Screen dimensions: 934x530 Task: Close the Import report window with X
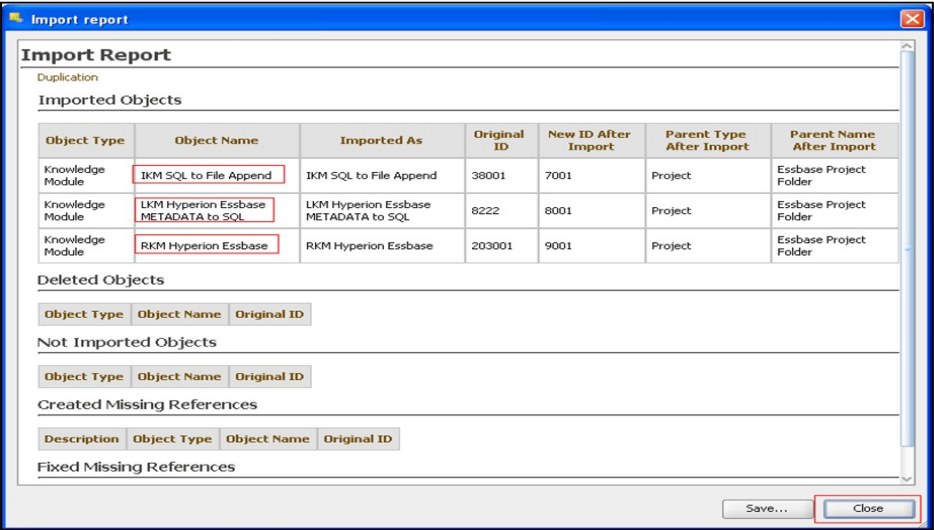pos(913,20)
